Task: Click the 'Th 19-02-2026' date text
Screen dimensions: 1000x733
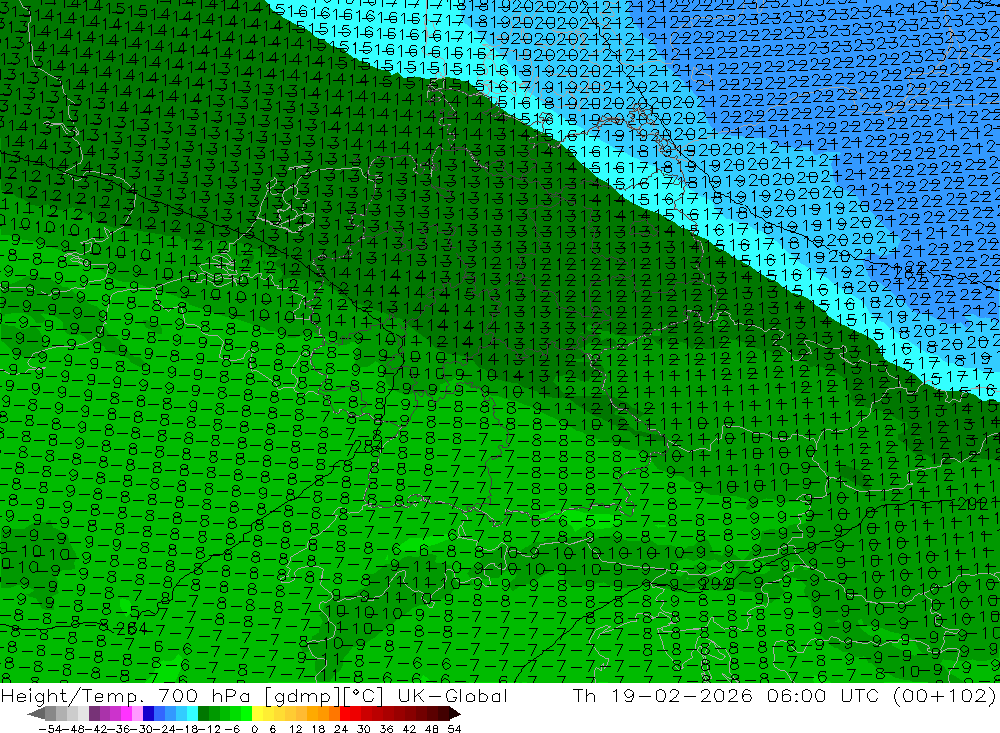Action: click(662, 696)
